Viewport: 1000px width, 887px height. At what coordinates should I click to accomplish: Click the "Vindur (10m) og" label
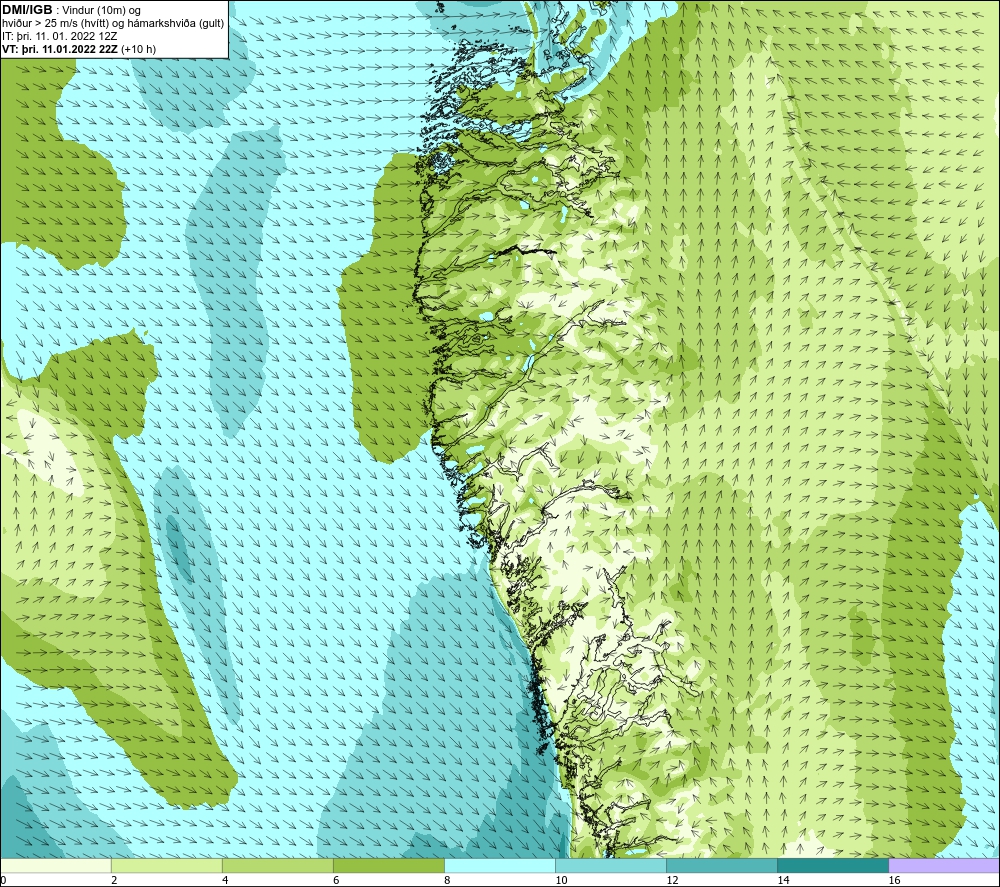coord(101,10)
